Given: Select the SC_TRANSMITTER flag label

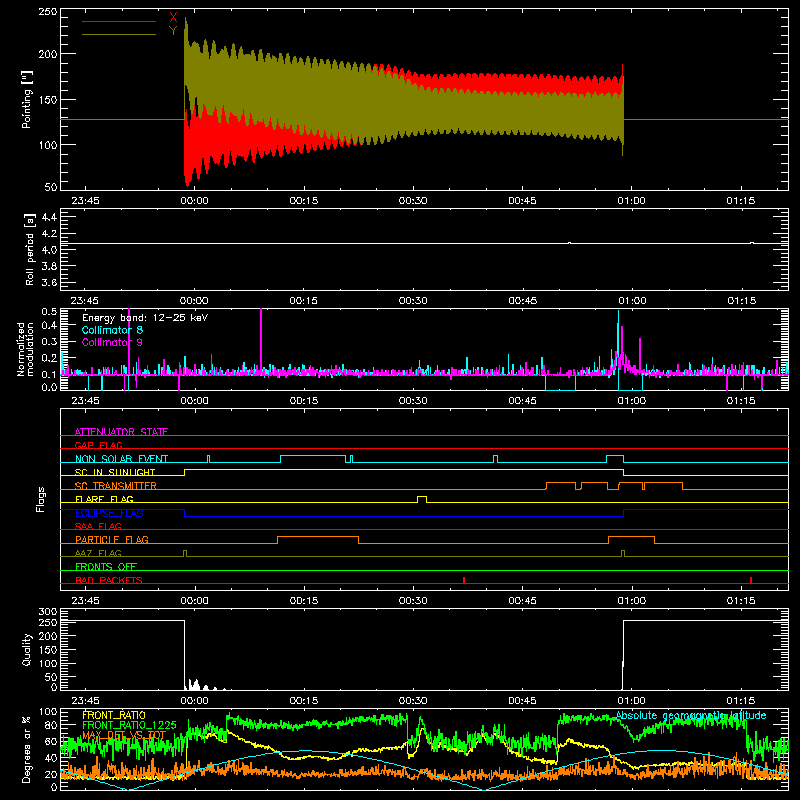Looking at the screenshot, I should click(115, 486).
